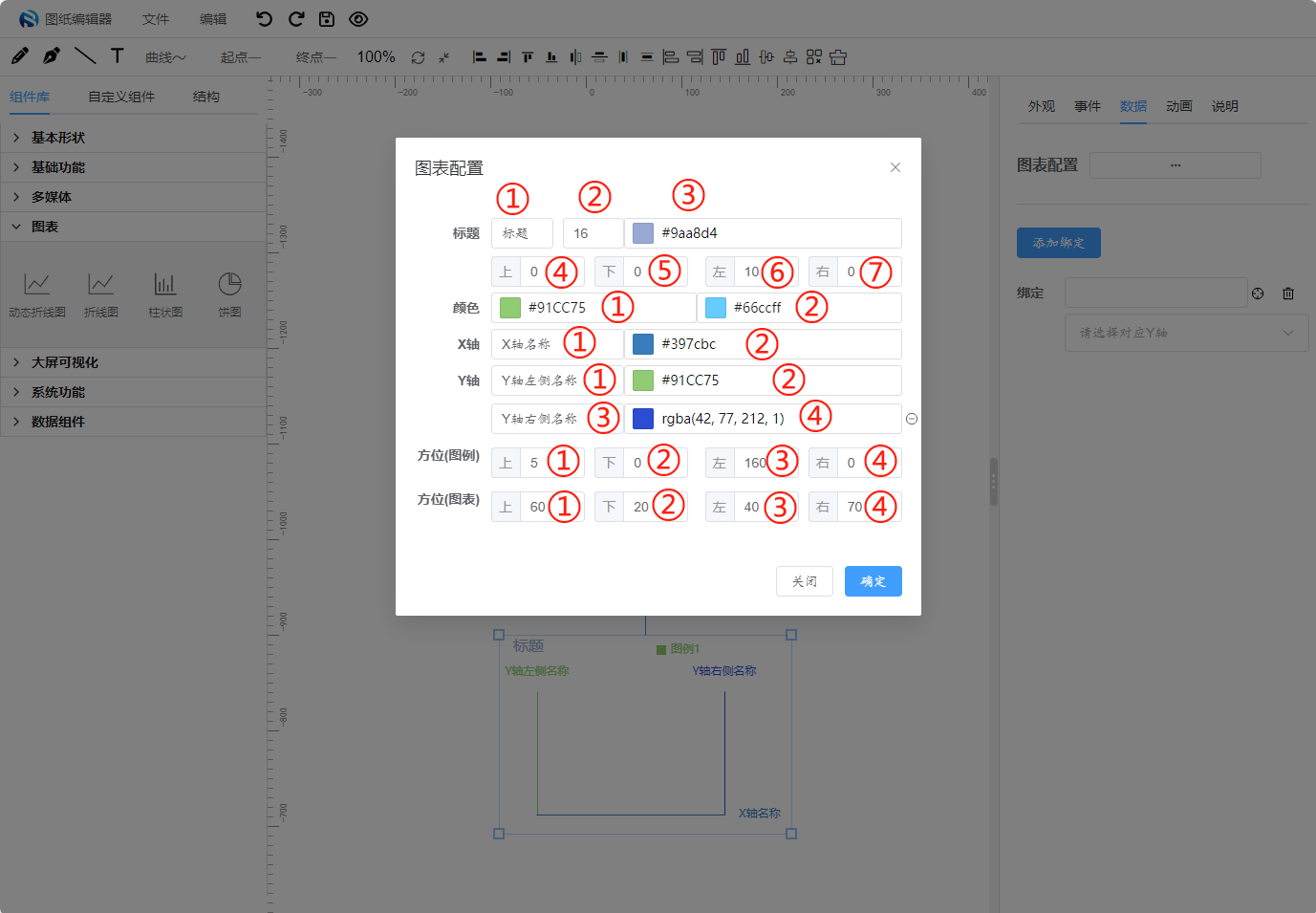
Task: Select the pencil drawing tool
Action: [20, 56]
